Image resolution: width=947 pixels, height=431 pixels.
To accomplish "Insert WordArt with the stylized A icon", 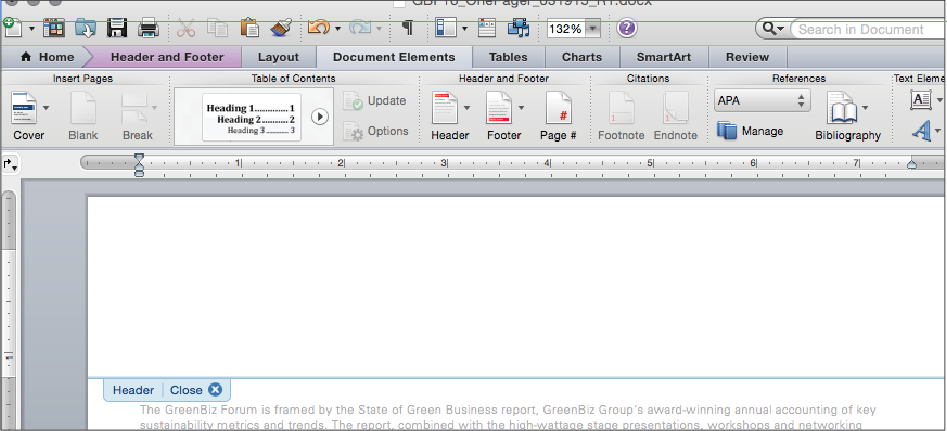I will [920, 130].
